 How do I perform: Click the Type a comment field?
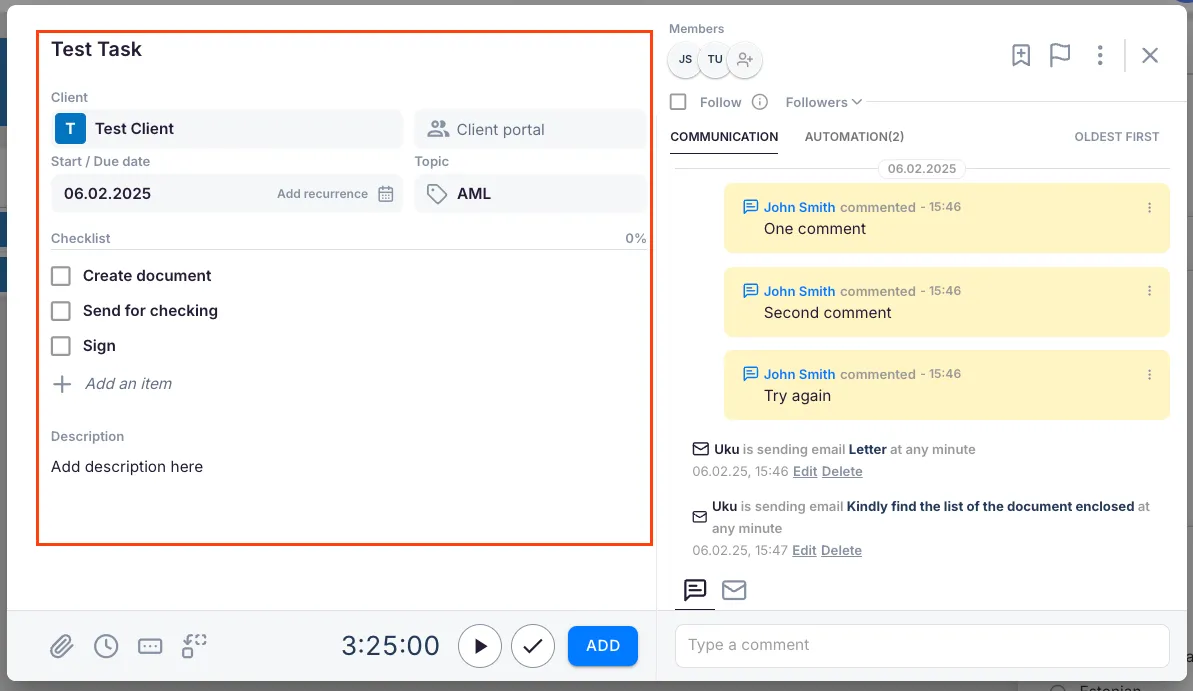(921, 646)
